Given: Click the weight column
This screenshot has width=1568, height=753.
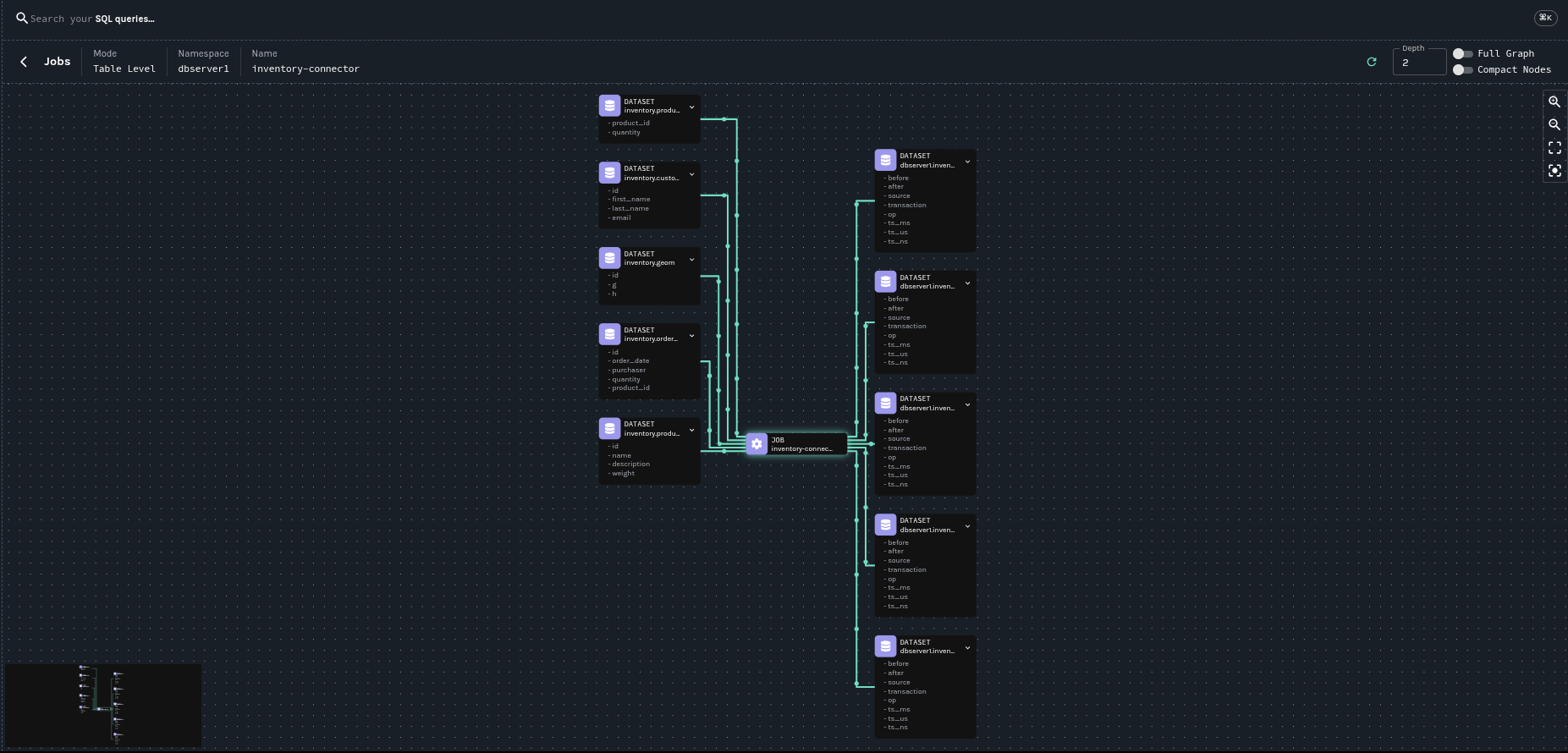Looking at the screenshot, I should click(622, 474).
